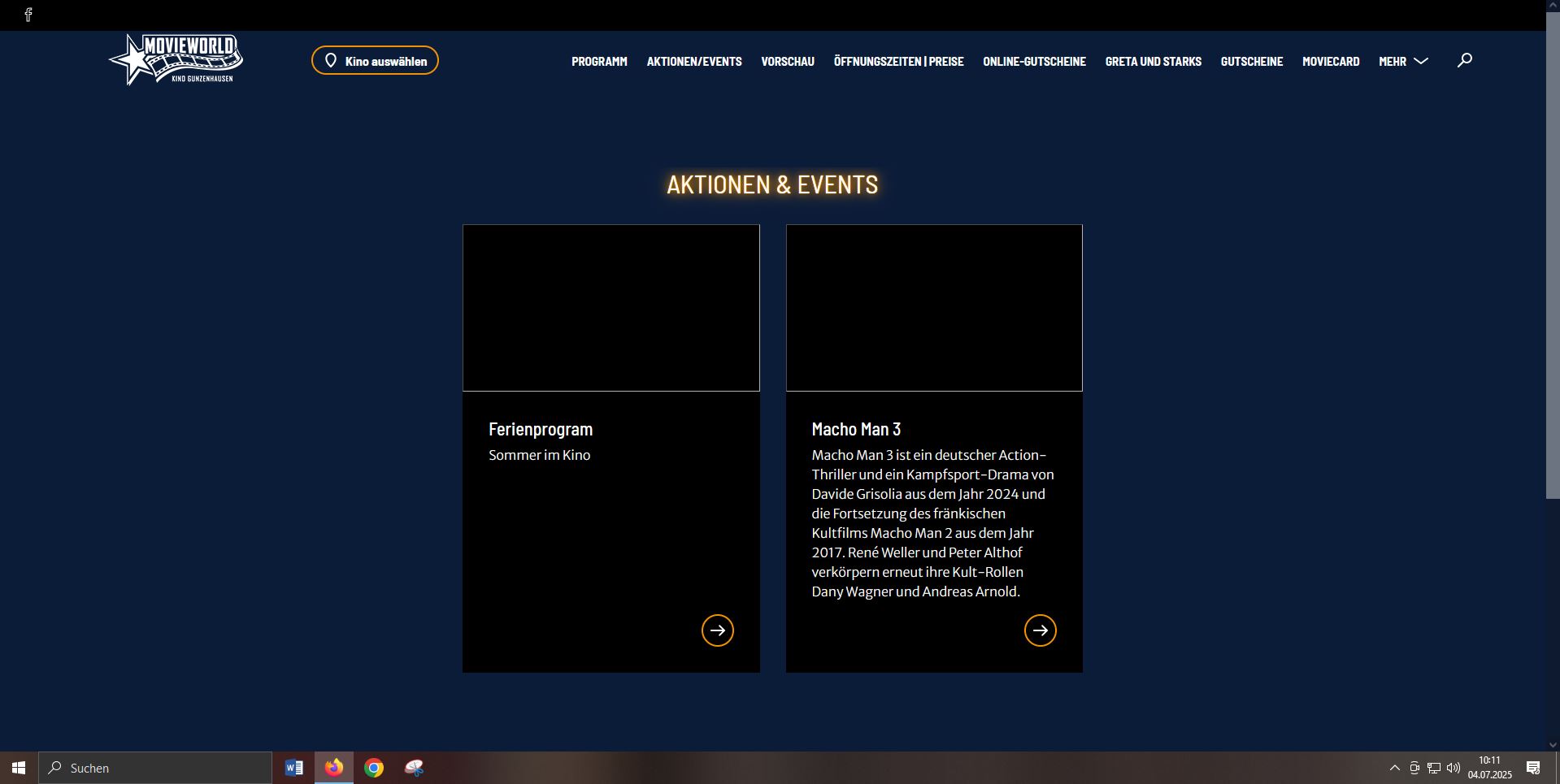Open the notification center icon
Viewport: 1560px width, 784px height.
tap(1533, 768)
